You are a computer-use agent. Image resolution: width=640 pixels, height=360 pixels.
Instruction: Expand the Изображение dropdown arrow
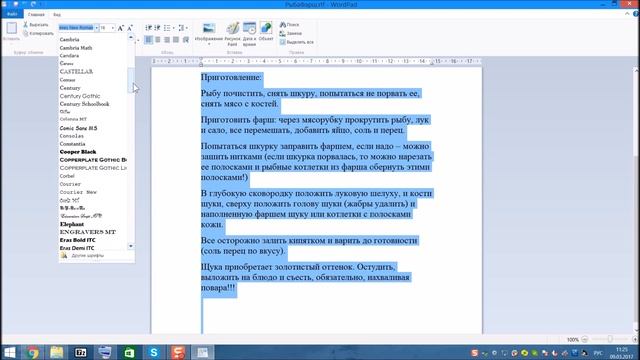[x=209, y=44]
